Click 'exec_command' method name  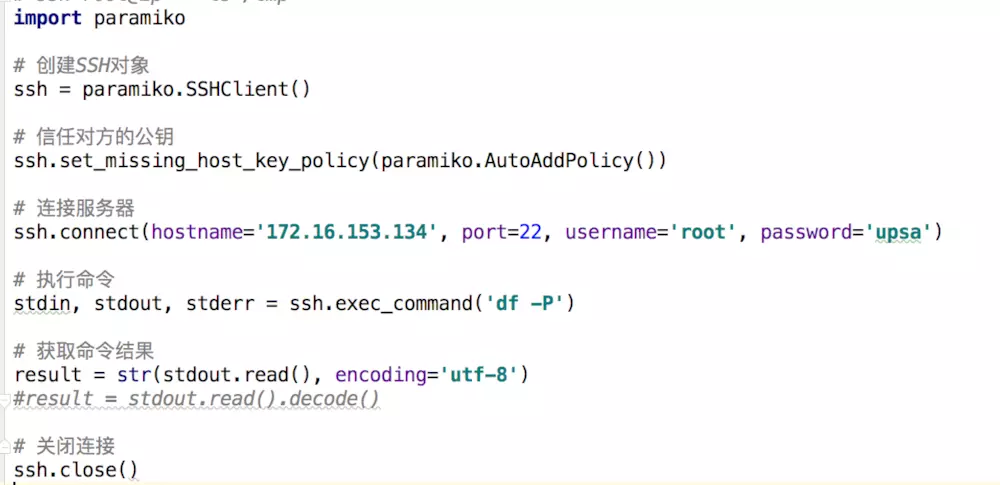pos(404,304)
